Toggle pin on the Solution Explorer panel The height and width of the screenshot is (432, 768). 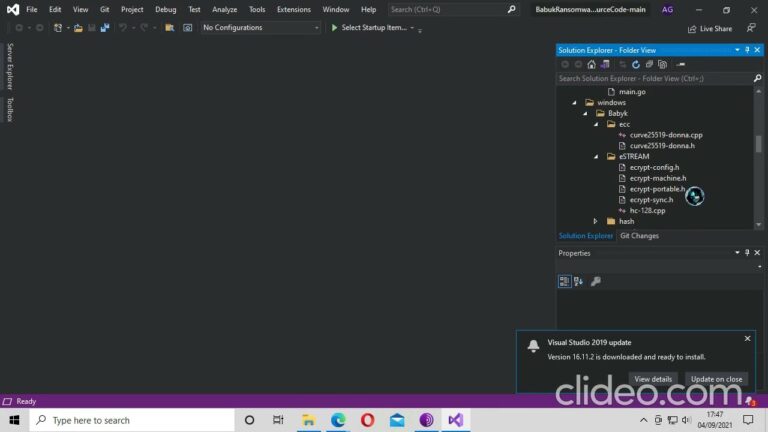click(747, 50)
